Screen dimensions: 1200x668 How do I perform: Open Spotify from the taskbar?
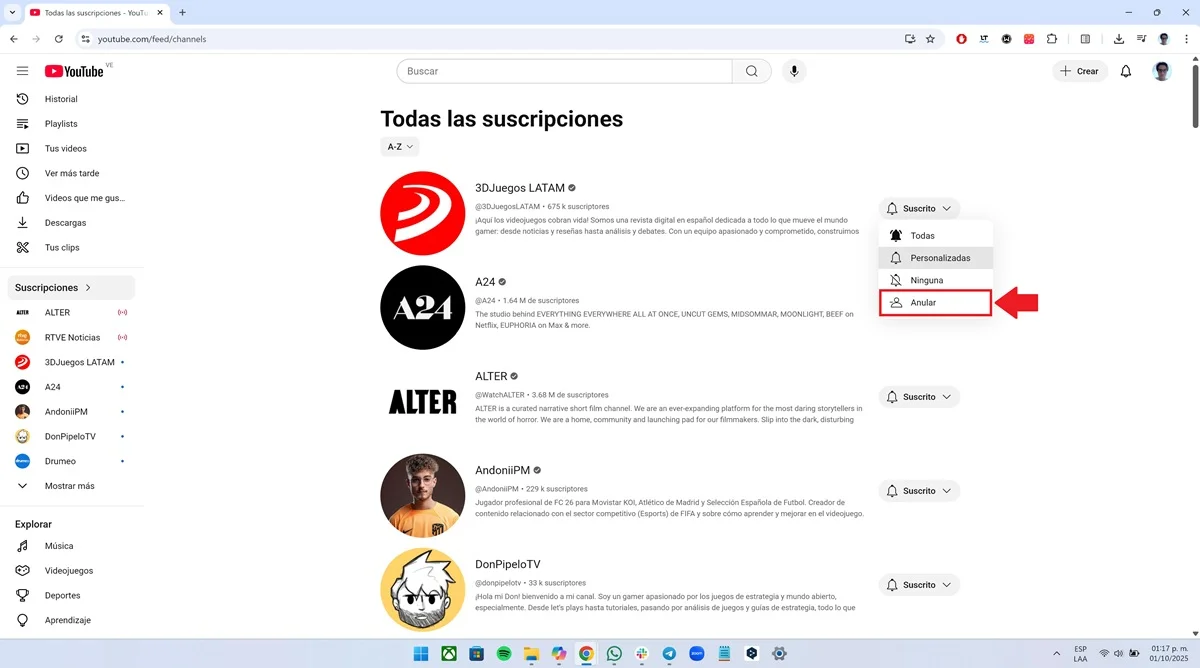505,653
